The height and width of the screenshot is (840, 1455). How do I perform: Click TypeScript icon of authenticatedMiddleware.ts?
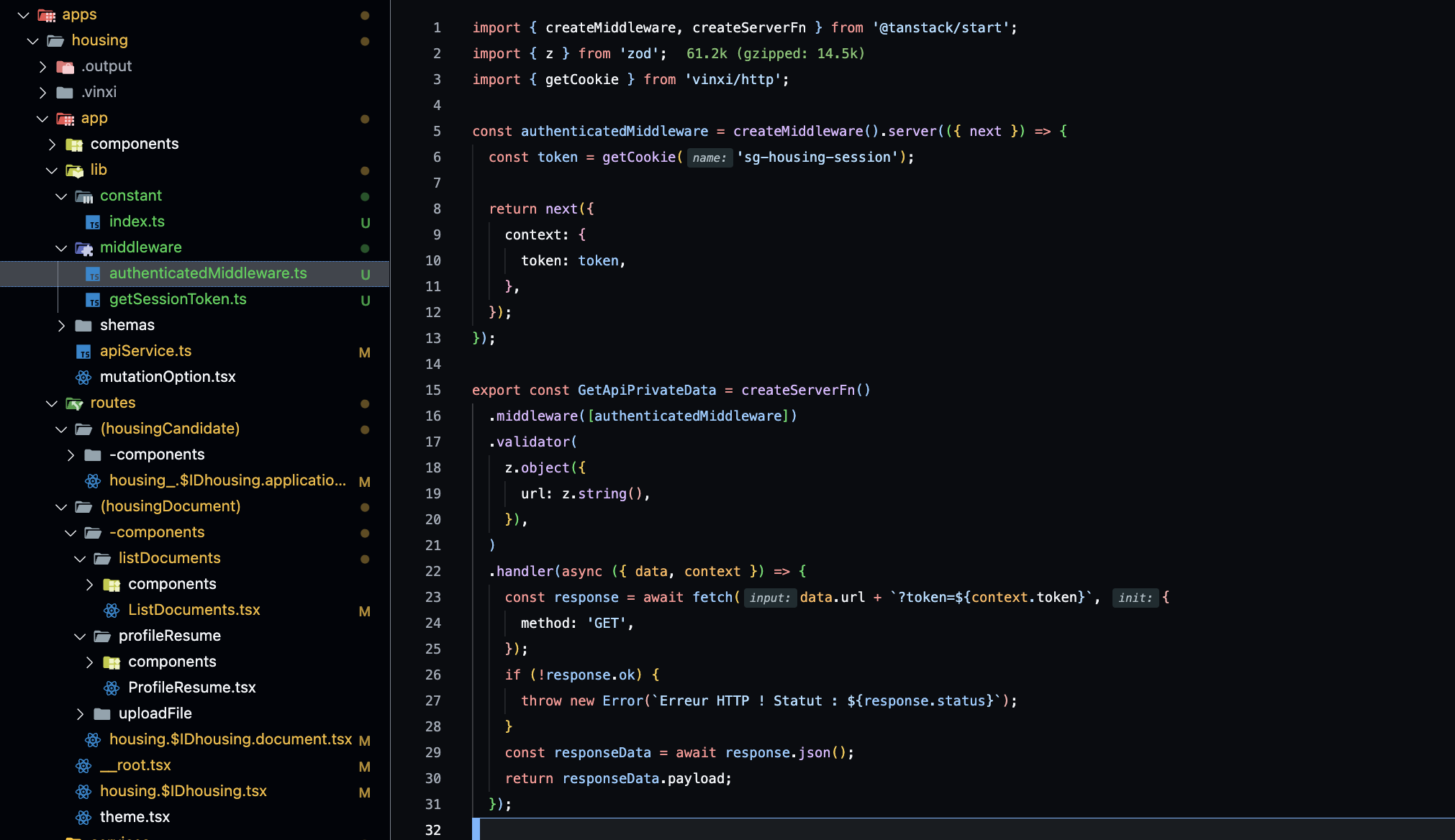[x=93, y=274]
